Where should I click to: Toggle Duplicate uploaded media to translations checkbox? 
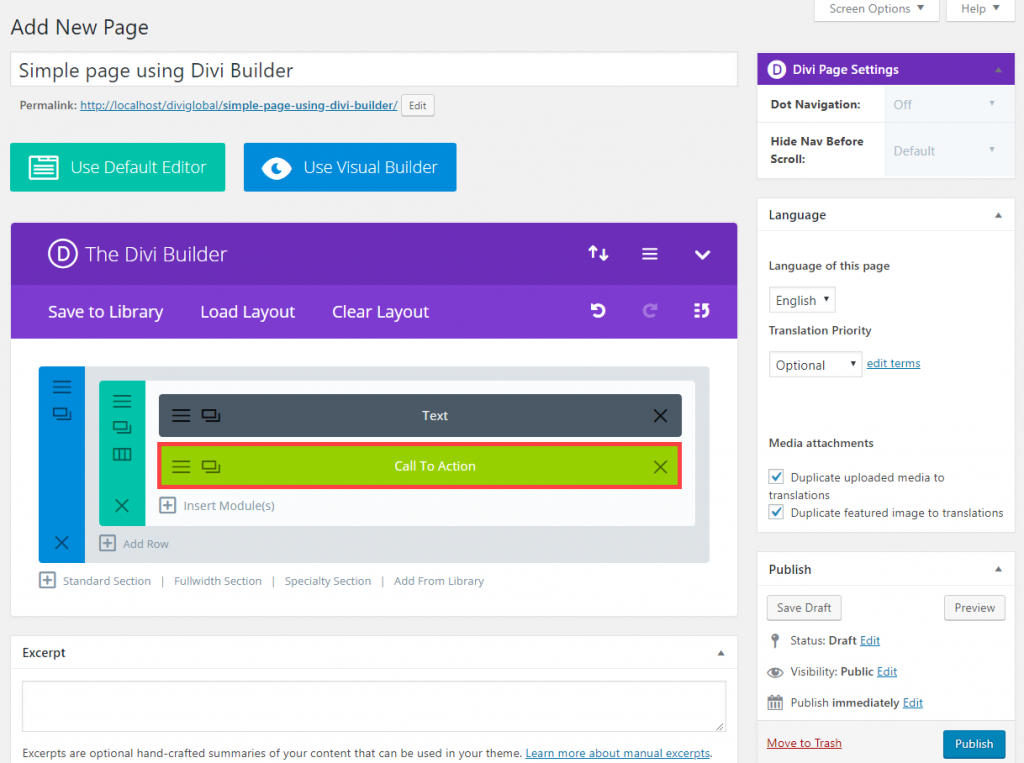click(776, 477)
